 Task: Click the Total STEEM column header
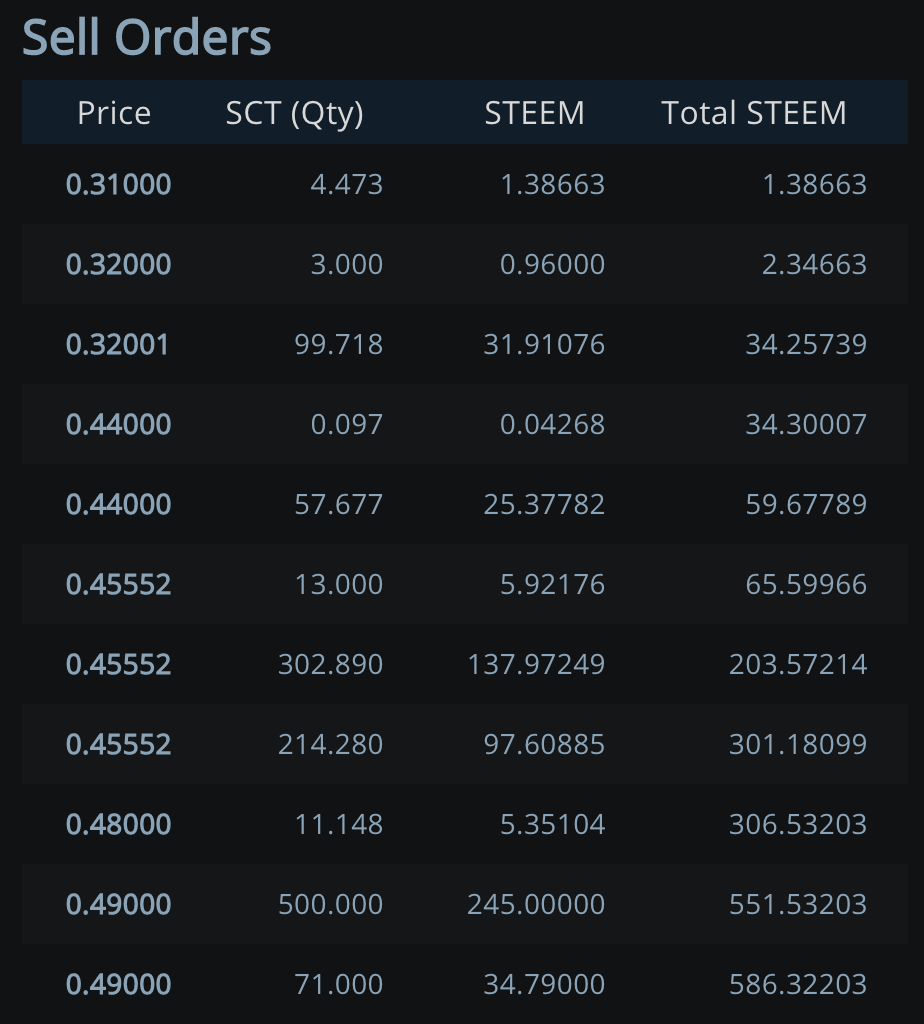click(754, 113)
